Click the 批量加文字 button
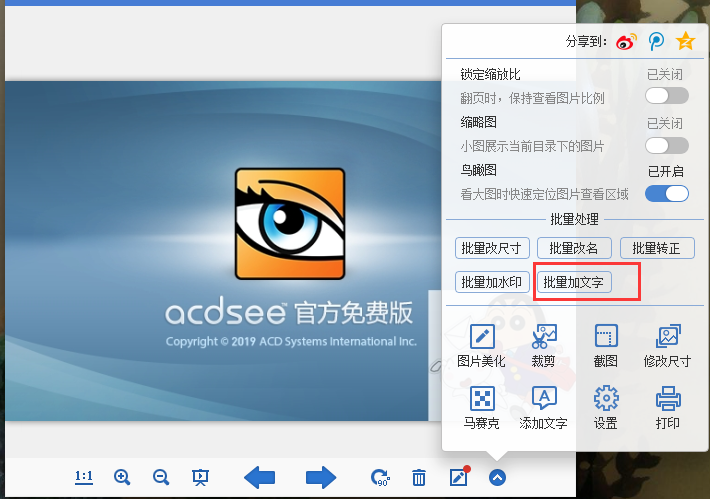The image size is (710, 499). coord(574,282)
